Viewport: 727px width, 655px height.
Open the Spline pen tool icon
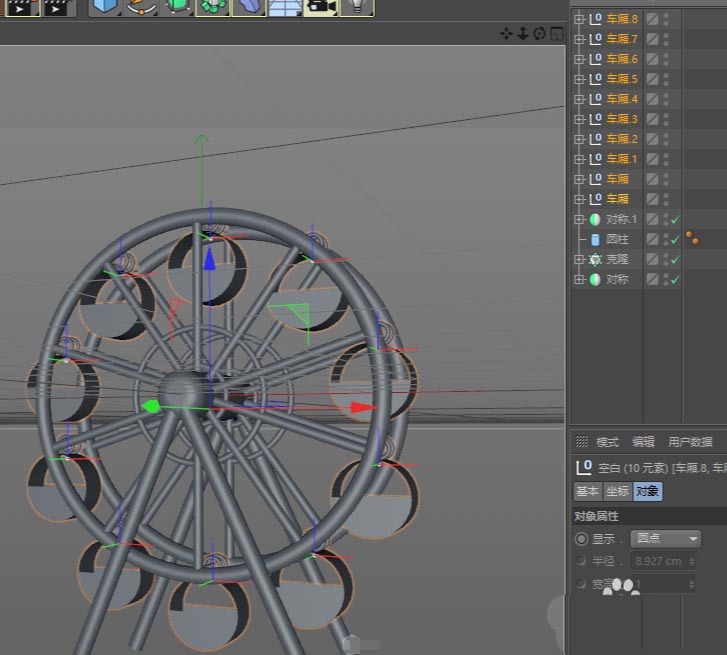141,6
